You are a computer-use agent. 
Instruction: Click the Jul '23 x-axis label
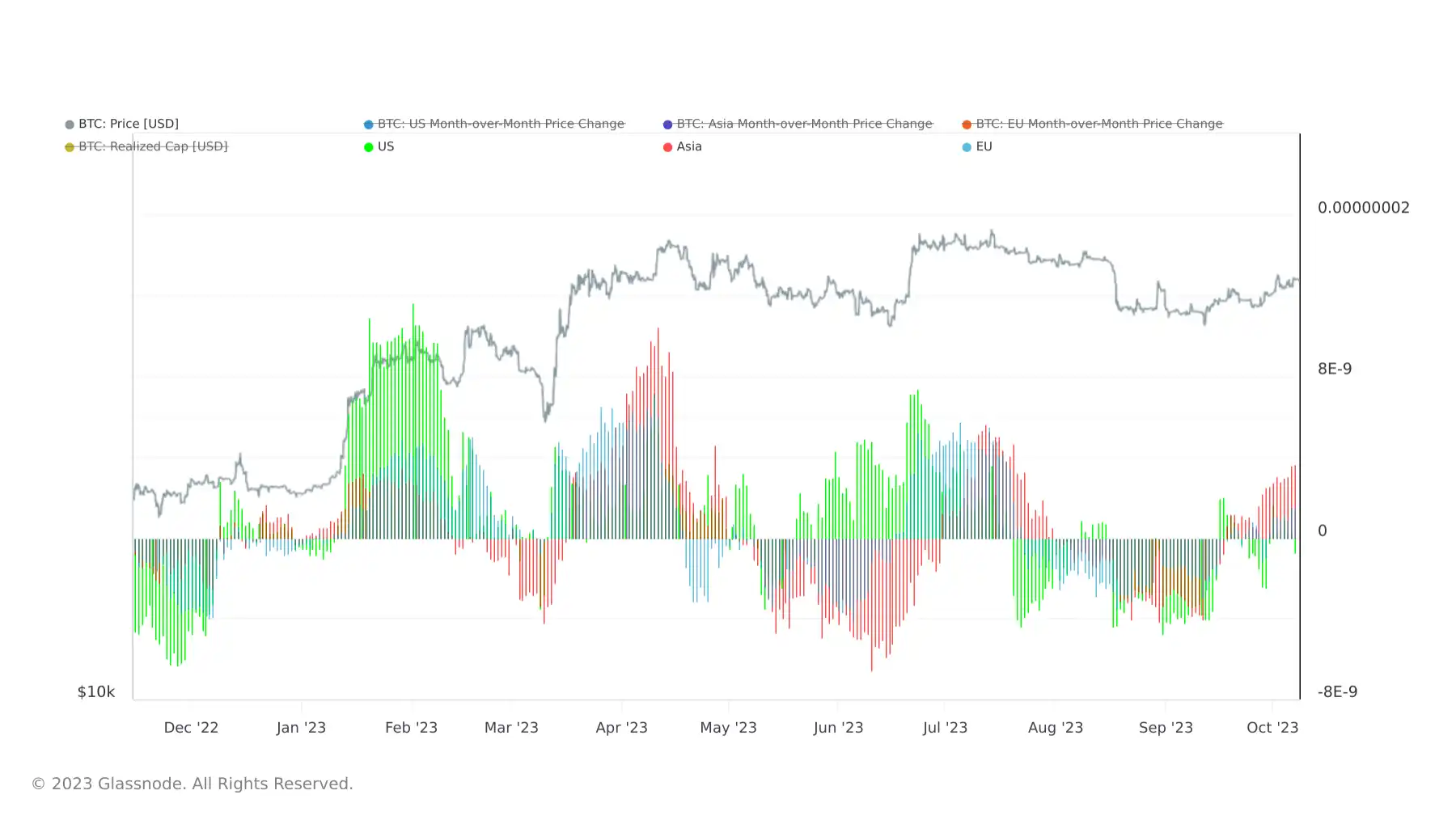tap(945, 728)
